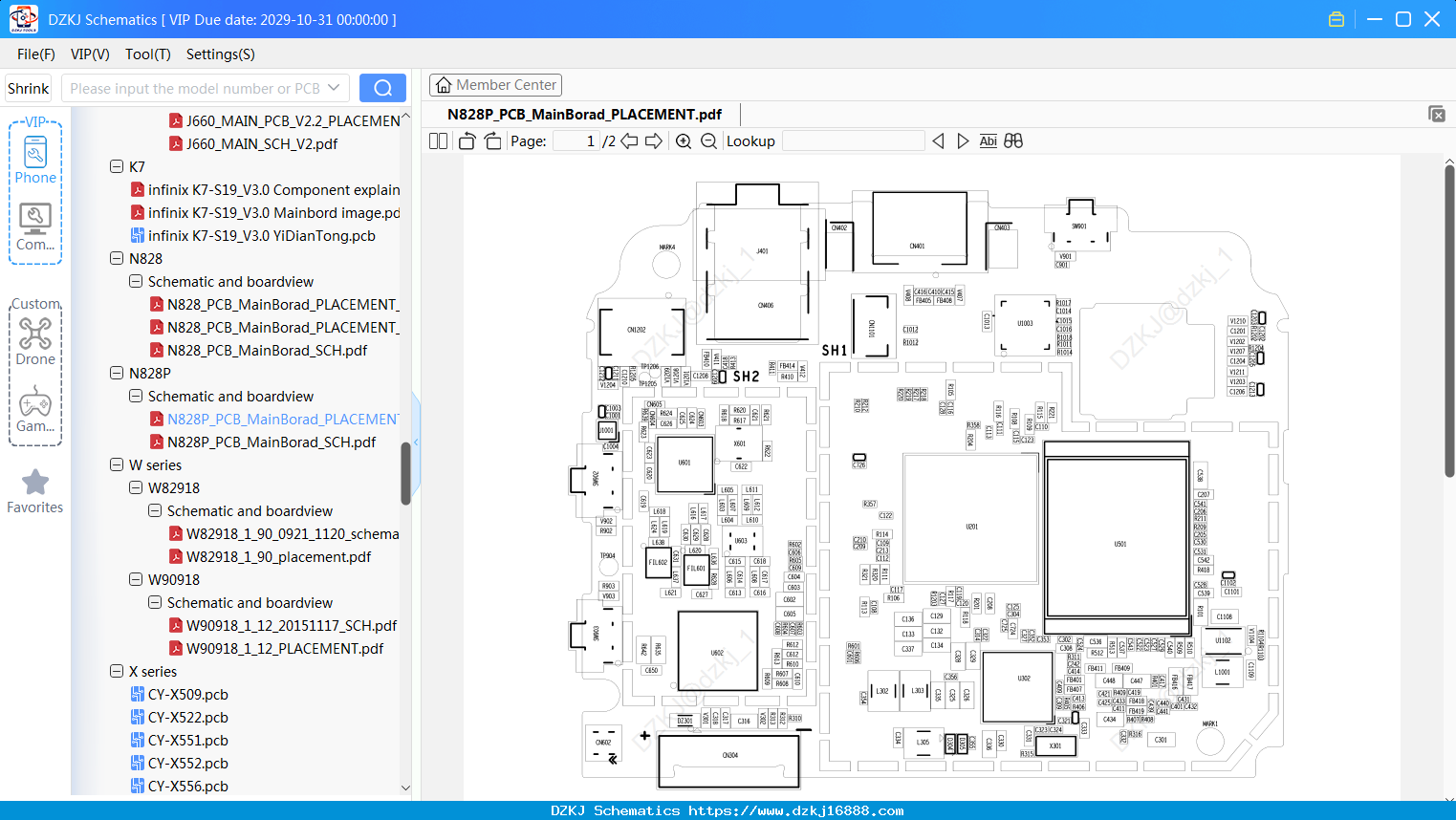
Task: Open the VIP(V) menu
Action: pyautogui.click(x=90, y=54)
